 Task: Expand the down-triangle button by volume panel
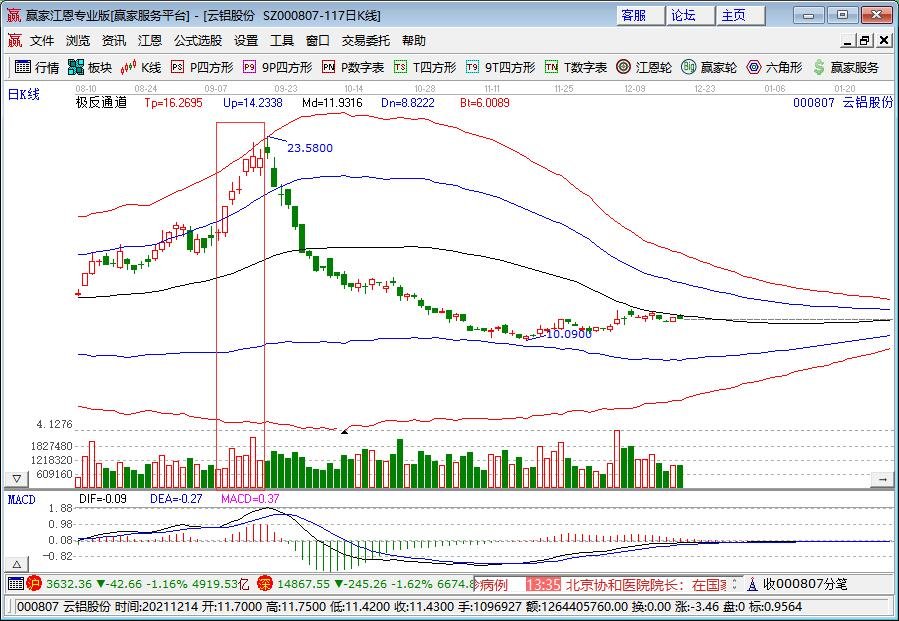[17, 478]
